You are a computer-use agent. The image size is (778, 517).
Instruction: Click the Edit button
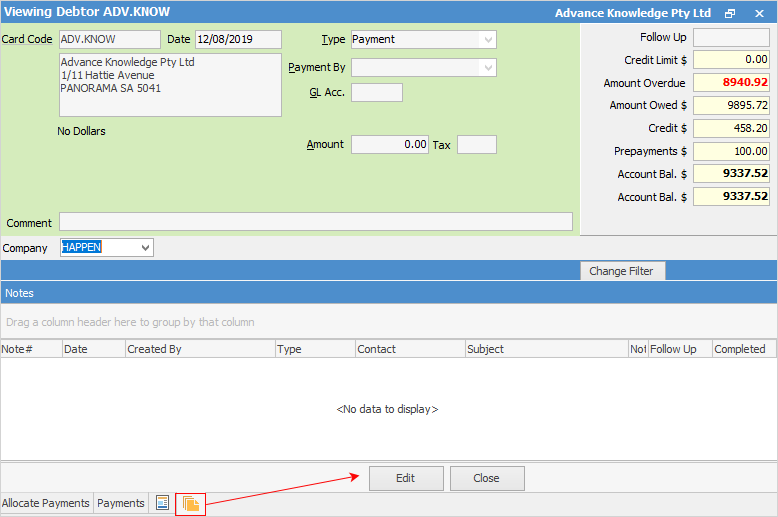point(406,478)
